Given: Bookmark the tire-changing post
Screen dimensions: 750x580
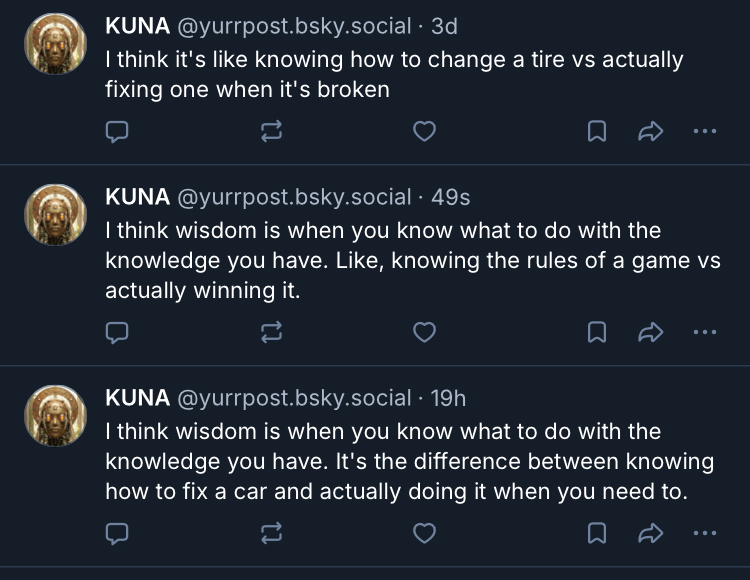Looking at the screenshot, I should (597, 131).
